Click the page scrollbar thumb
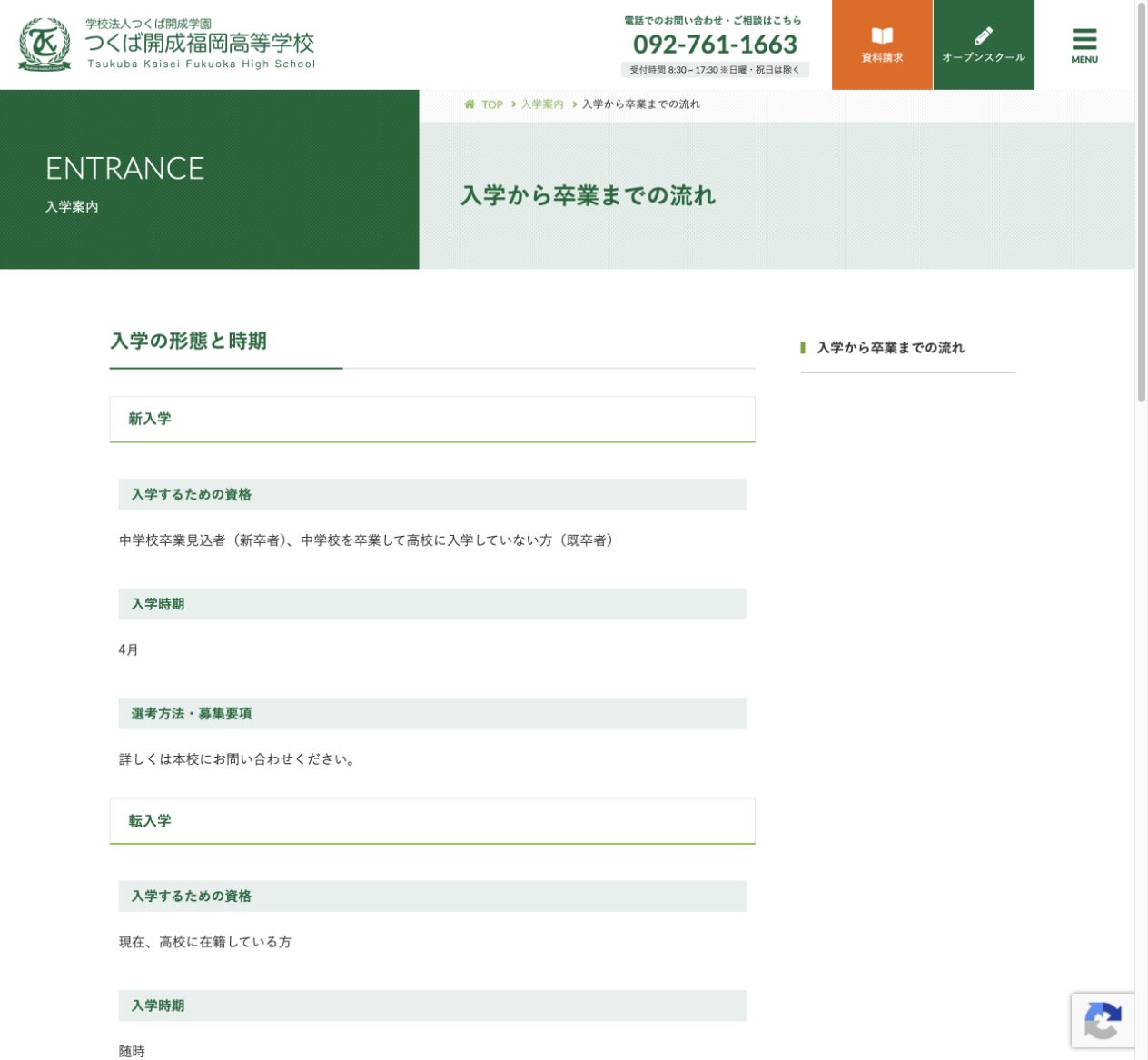This screenshot has width=1148, height=1060. pyautogui.click(x=1142, y=202)
